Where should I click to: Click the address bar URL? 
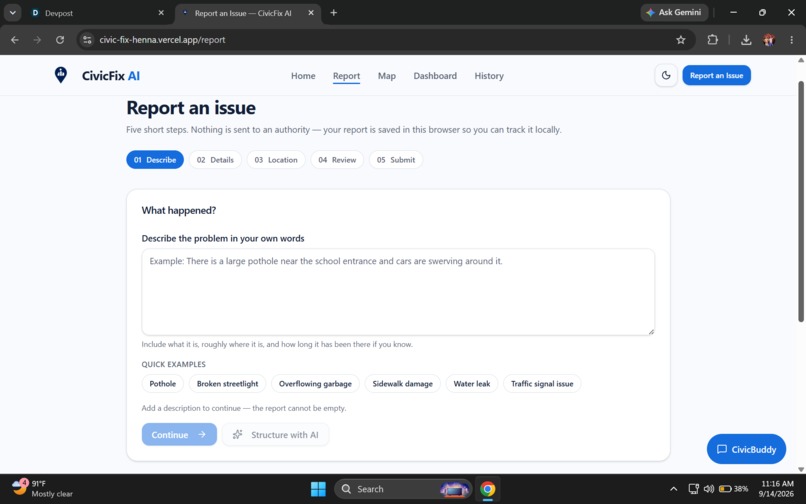pyautogui.click(x=162, y=40)
